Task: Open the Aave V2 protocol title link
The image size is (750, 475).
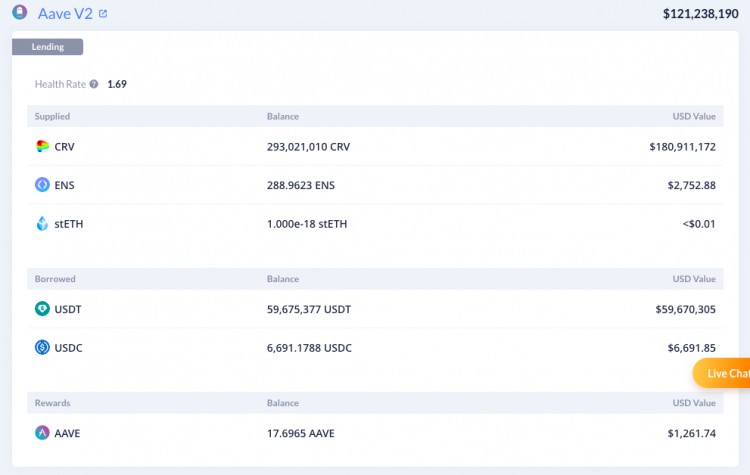Action: (66, 14)
